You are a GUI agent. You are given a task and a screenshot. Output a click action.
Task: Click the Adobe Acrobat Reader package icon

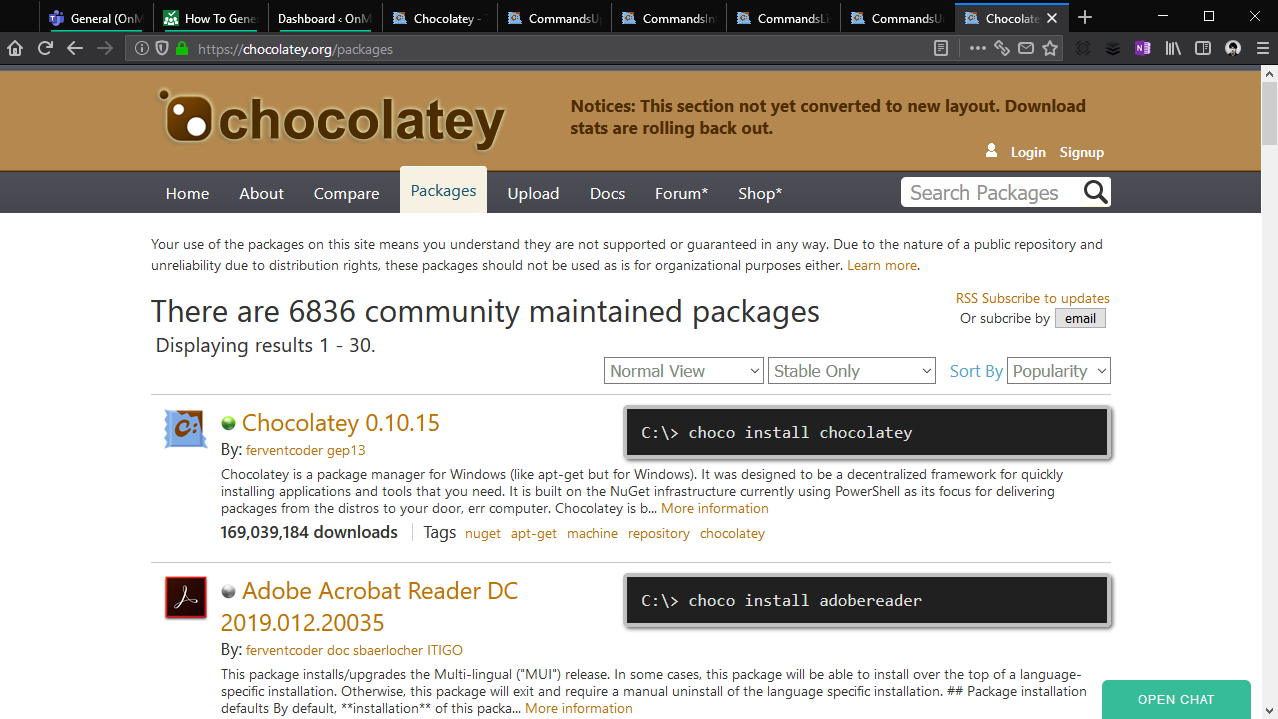[x=186, y=598]
